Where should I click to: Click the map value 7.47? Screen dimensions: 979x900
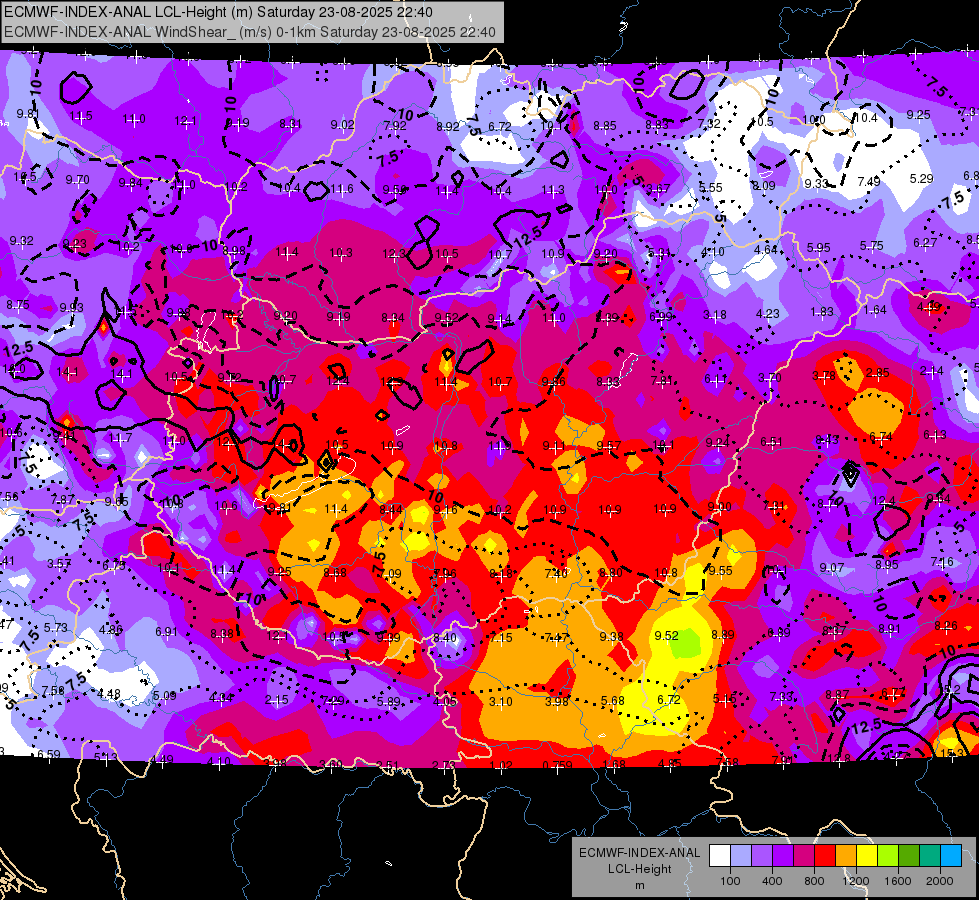coord(556,637)
